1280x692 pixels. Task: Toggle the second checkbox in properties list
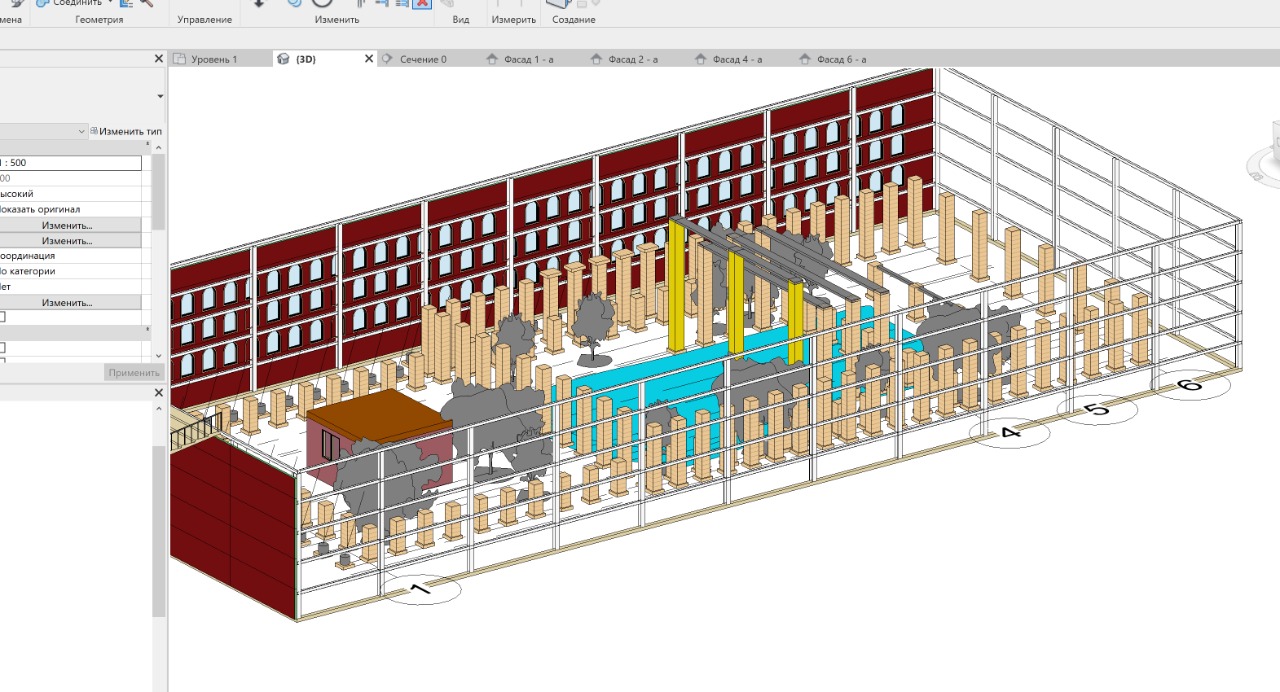(2, 347)
